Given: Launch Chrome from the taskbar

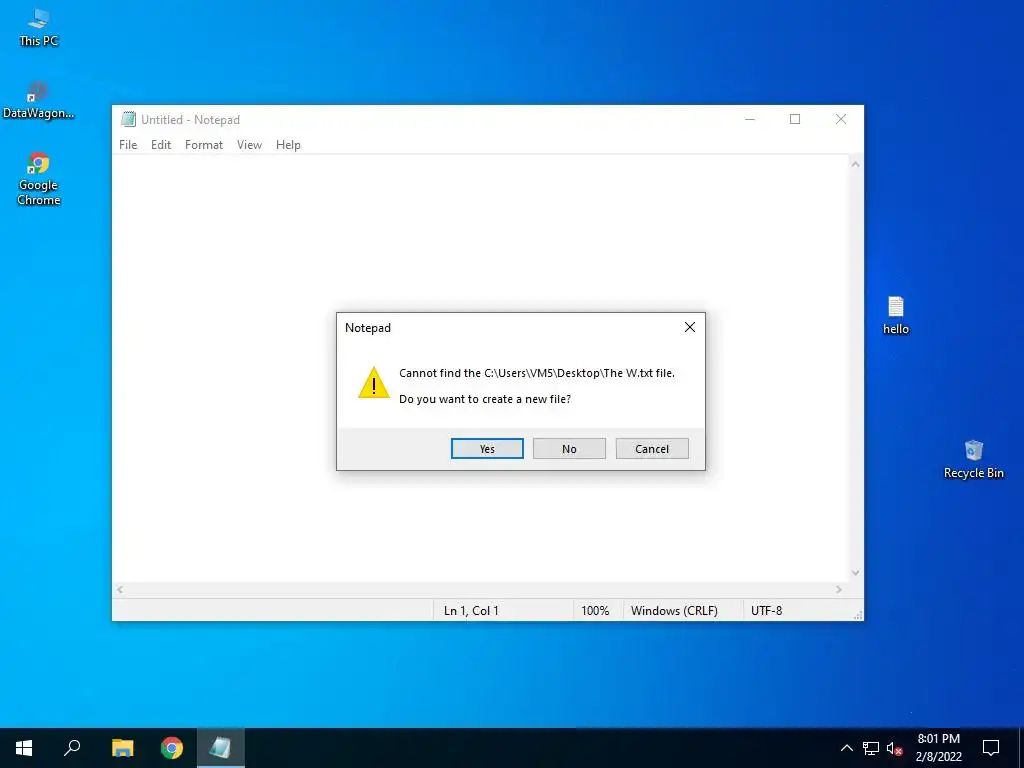Looking at the screenshot, I should (172, 748).
